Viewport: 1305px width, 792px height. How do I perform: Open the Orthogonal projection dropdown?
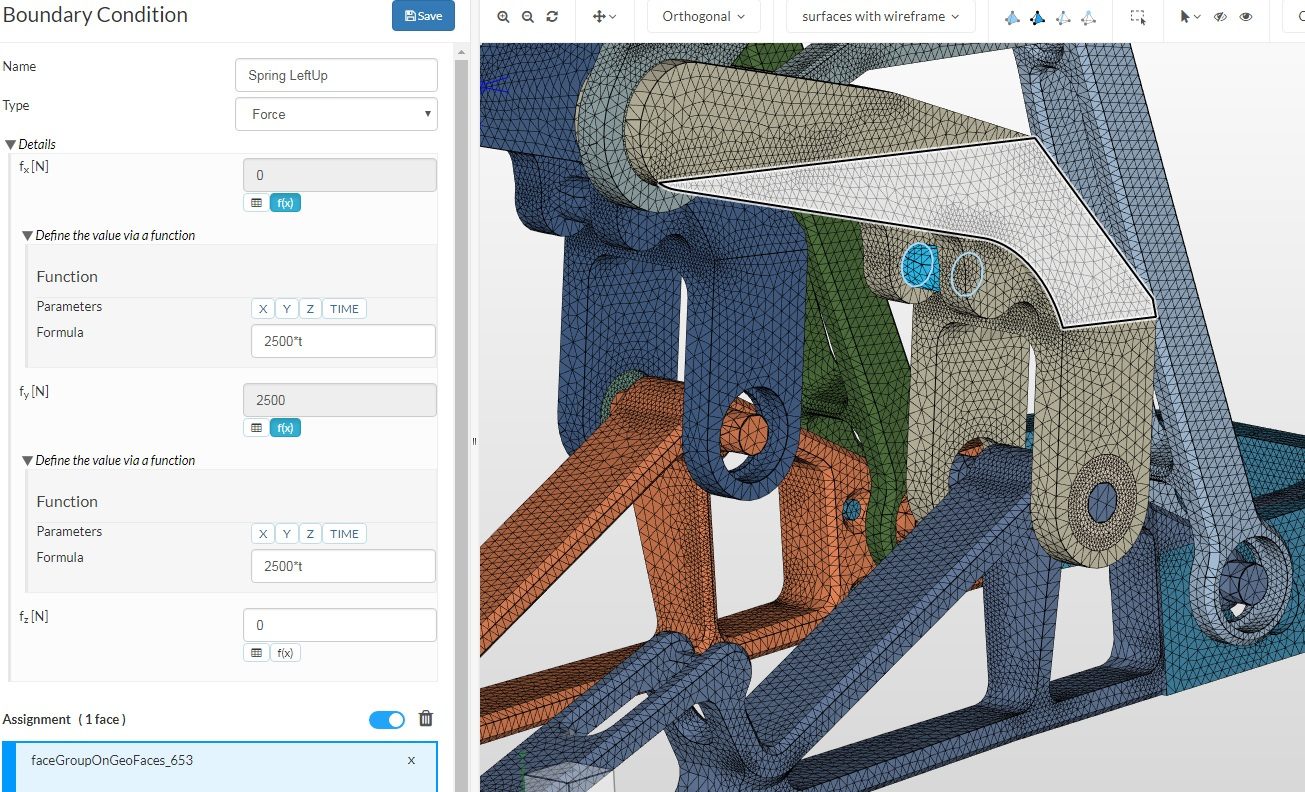(703, 17)
